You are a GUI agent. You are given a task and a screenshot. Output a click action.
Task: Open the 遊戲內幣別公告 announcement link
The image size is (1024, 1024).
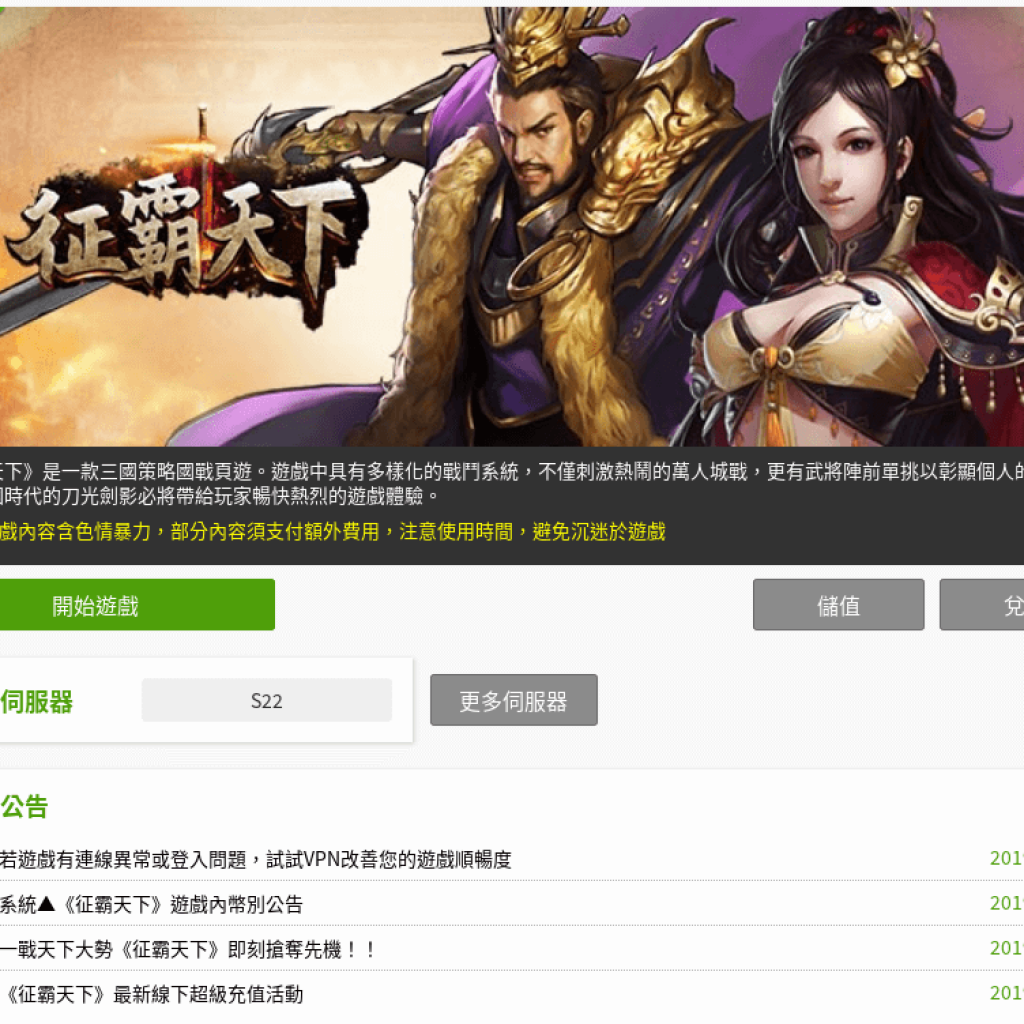click(x=152, y=904)
